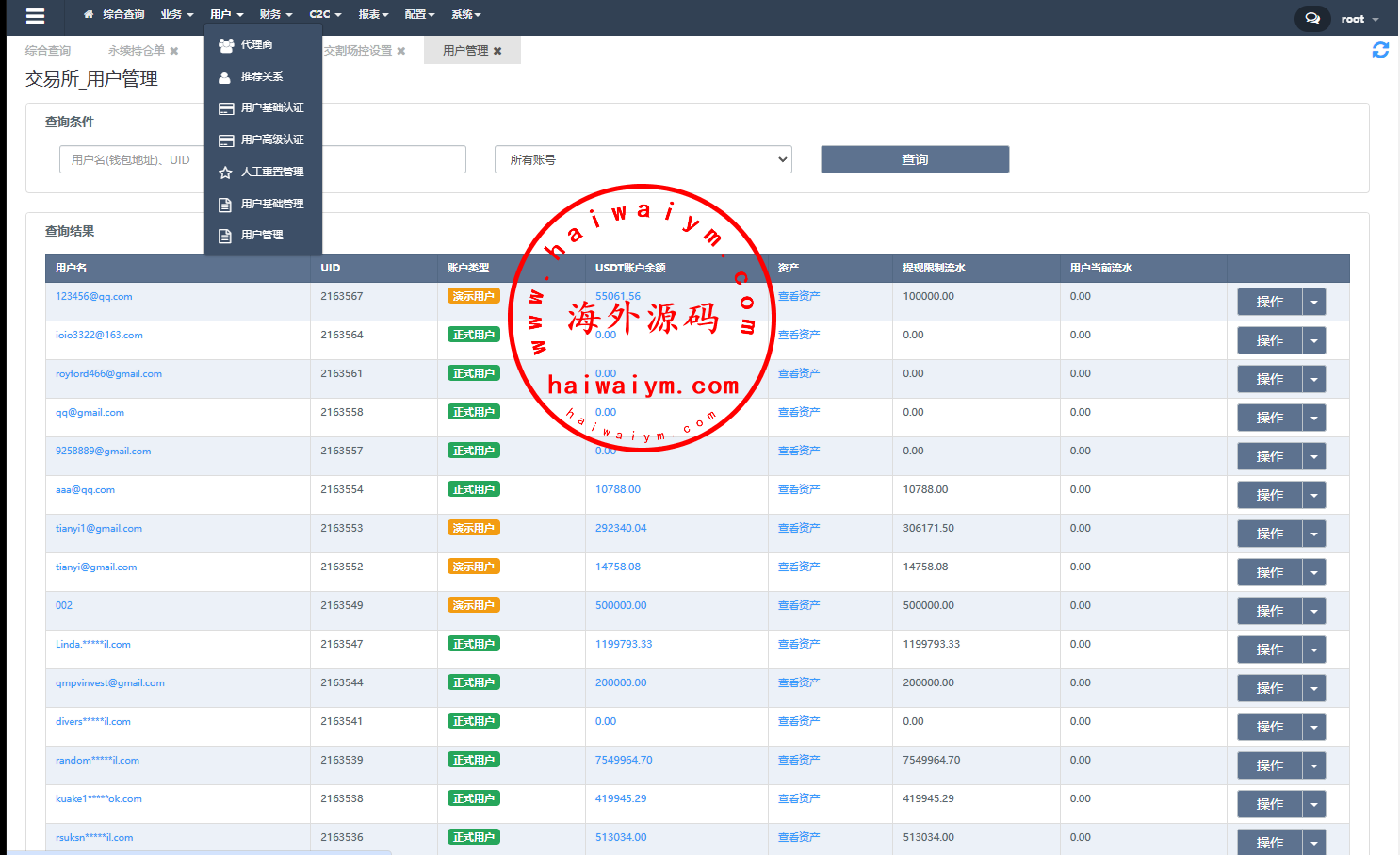
Task: Expand the 操作 dropdown arrow for 123456@qq.com
Action: [x=1314, y=302]
